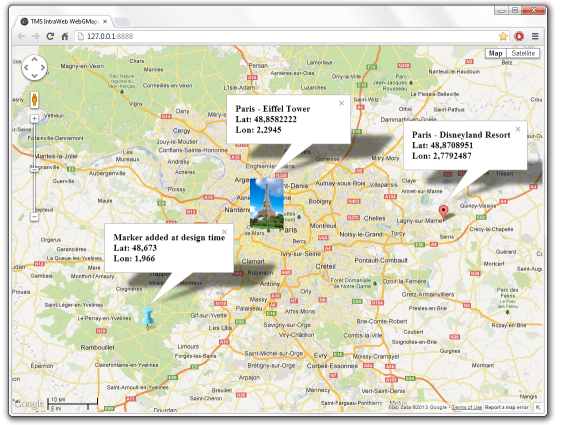
Task: Select the TMS IntraWeb WebGMaps tab
Action: click(x=64, y=21)
